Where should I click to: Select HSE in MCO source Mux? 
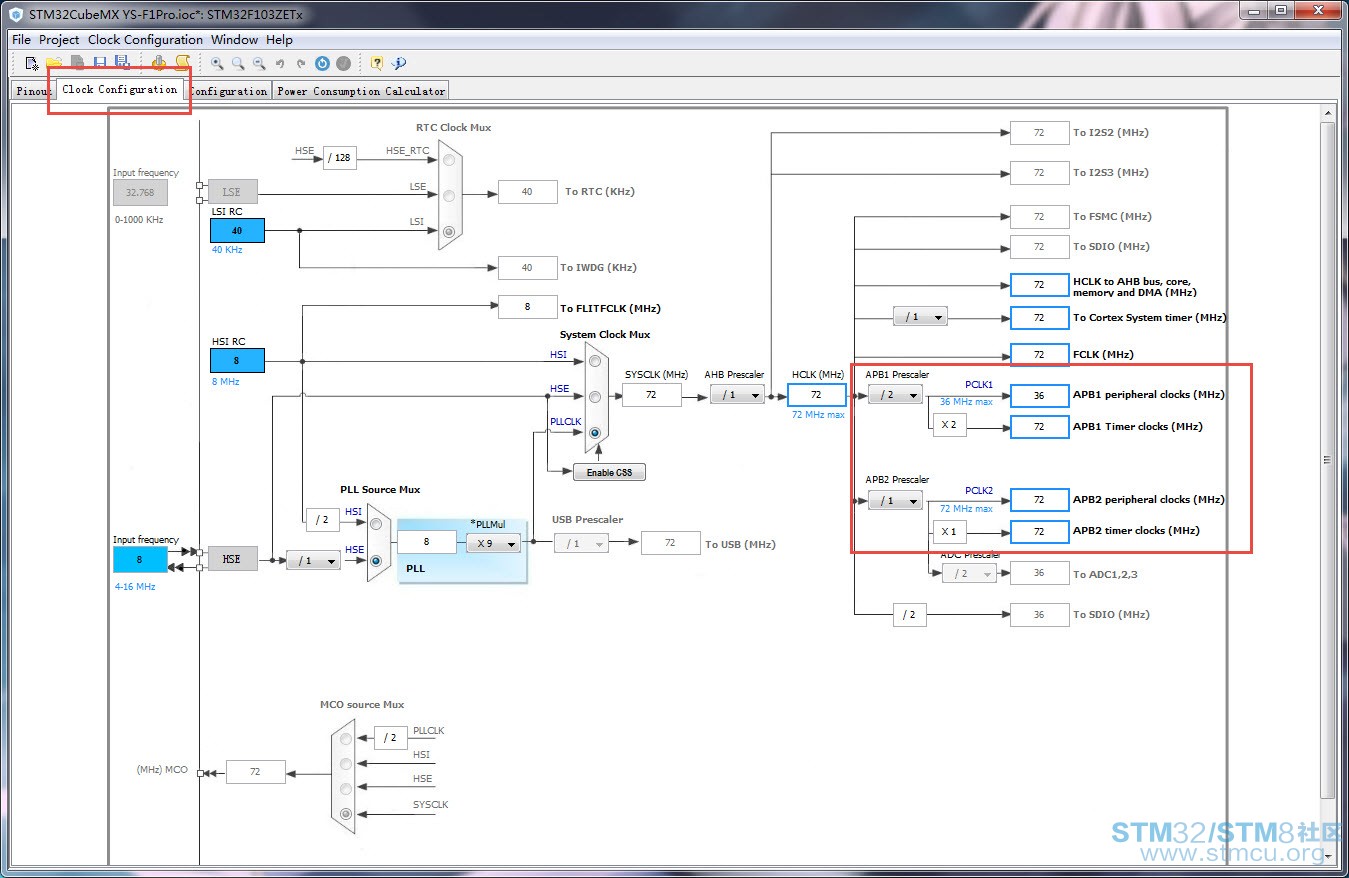[x=346, y=789]
